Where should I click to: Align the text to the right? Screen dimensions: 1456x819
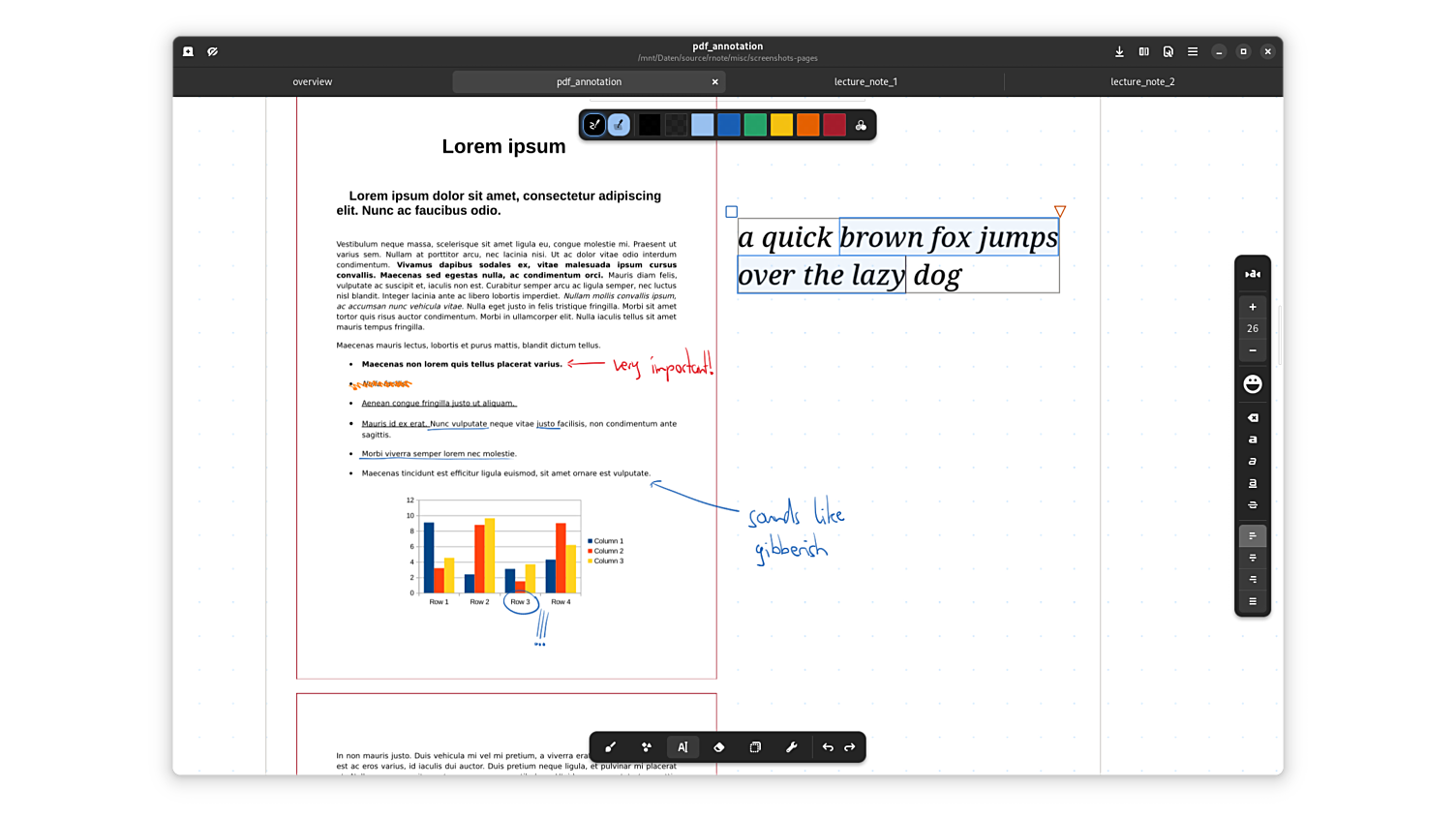1253,580
